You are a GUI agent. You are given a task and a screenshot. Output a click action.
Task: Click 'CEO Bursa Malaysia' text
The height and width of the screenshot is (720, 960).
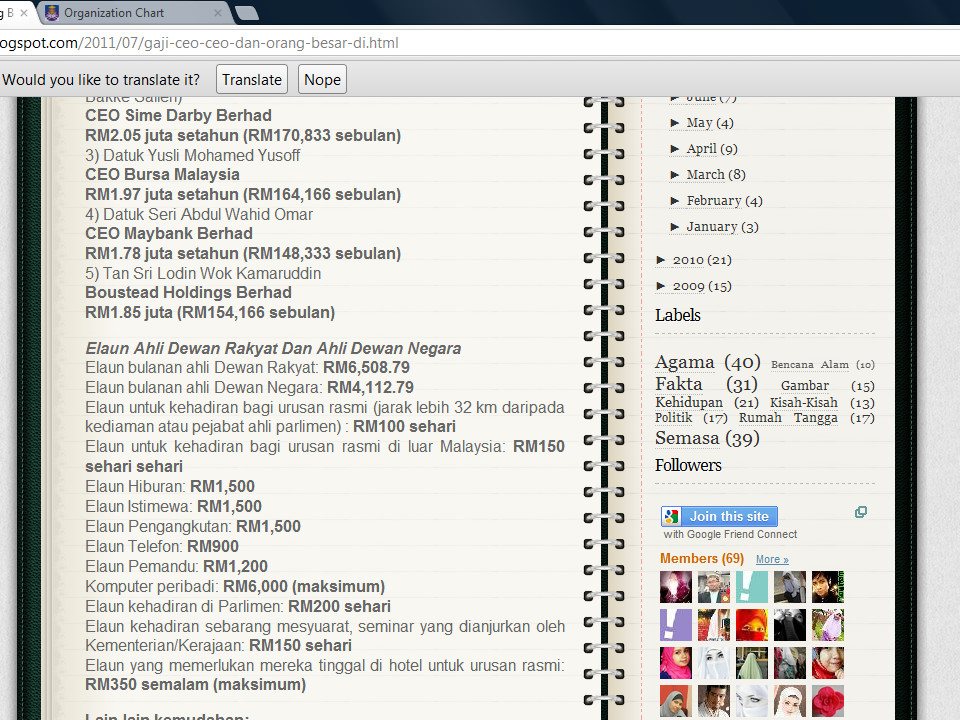[162, 174]
